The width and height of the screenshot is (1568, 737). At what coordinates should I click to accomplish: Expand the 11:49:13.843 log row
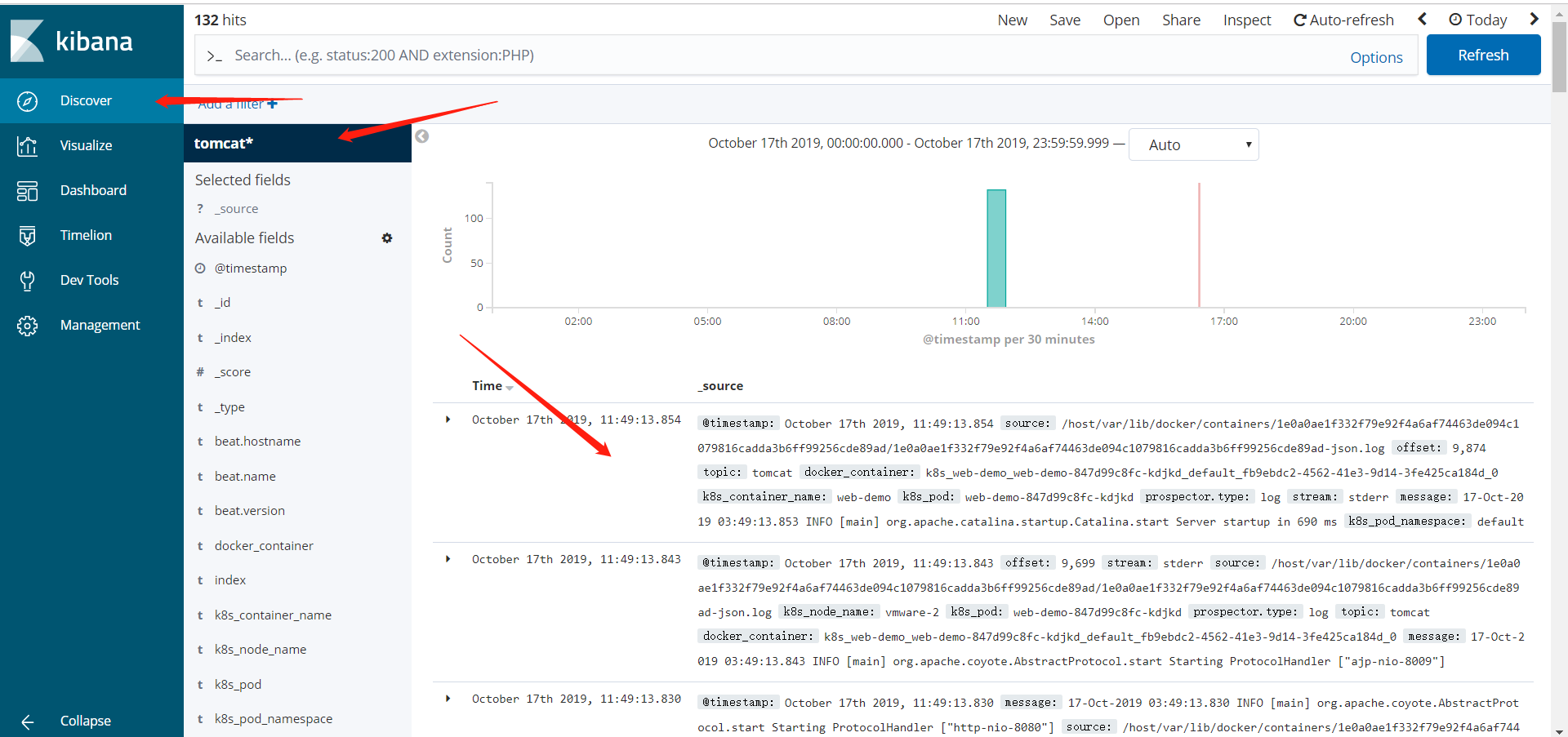448,559
